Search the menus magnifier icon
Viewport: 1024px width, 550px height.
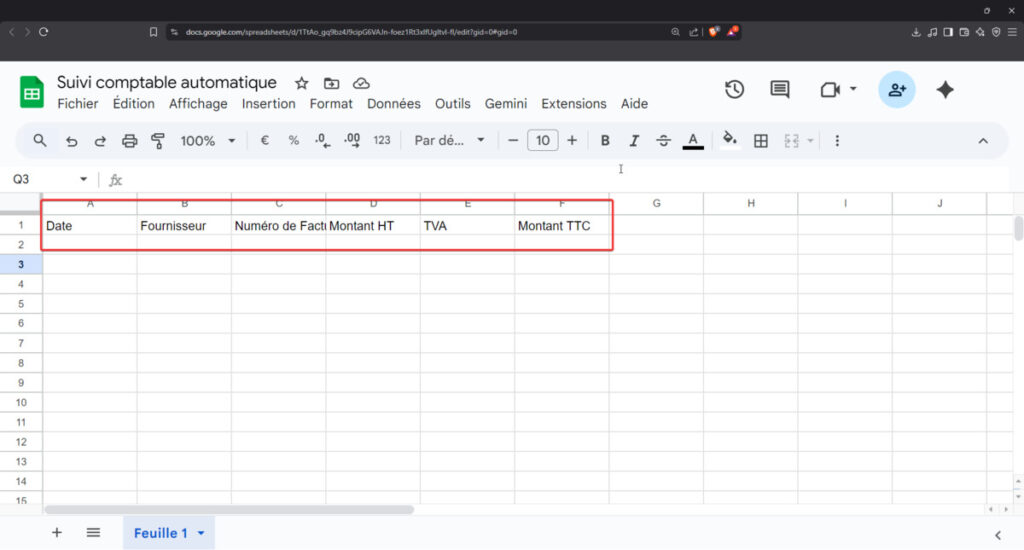click(40, 140)
